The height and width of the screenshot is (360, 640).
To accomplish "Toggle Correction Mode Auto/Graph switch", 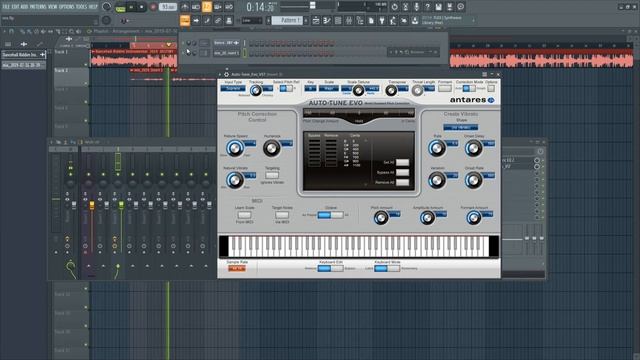I will 469,89.
